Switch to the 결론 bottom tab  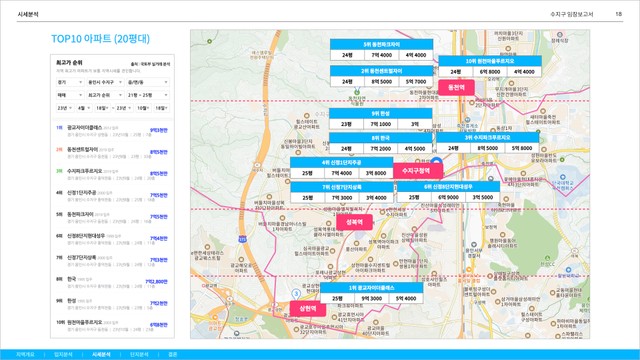click(x=173, y=355)
